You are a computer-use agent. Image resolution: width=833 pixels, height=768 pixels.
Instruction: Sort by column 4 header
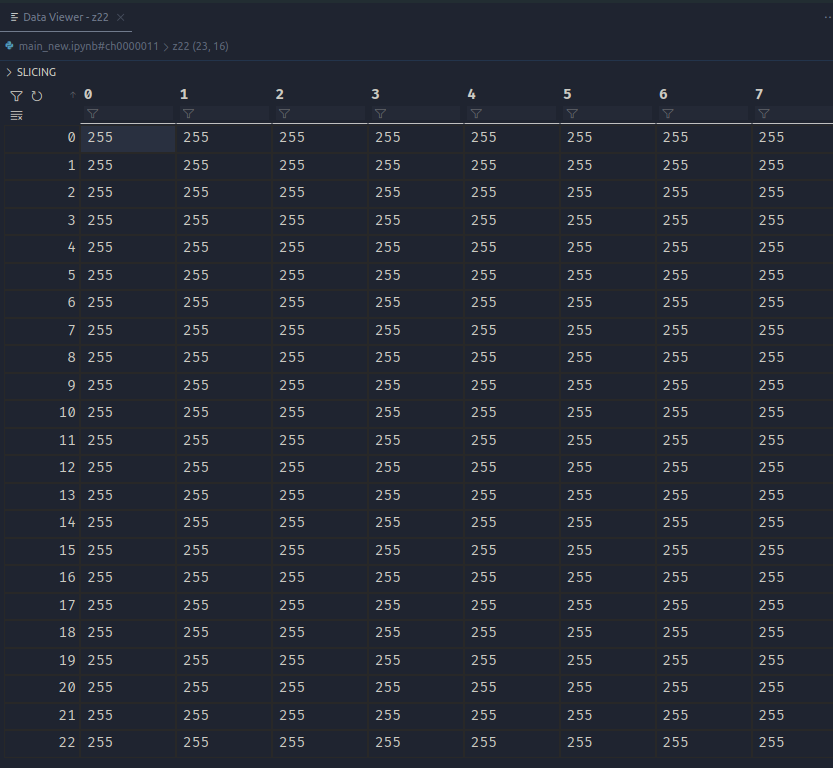pyautogui.click(x=472, y=95)
